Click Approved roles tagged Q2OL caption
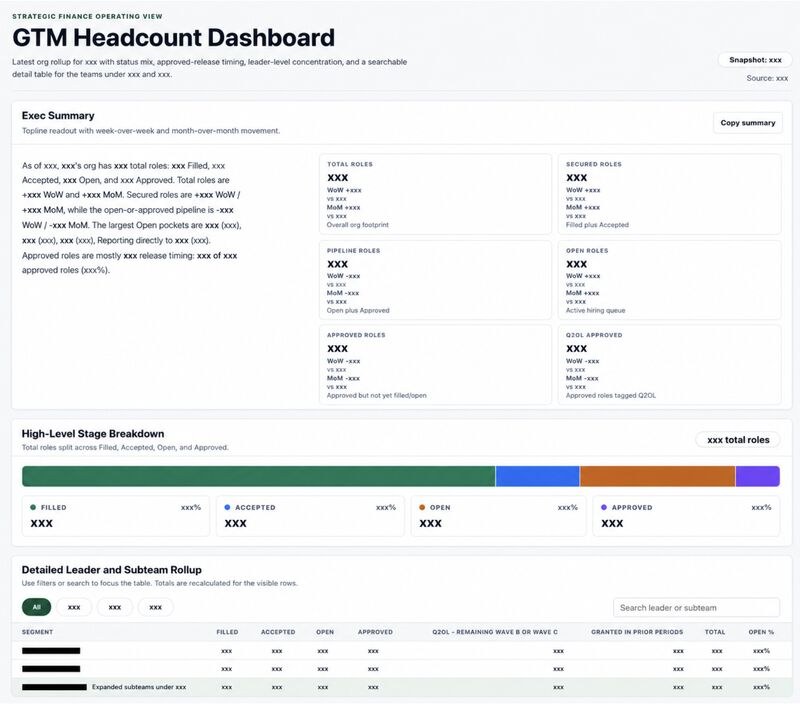Viewport: 800px width, 704px height. pos(611,395)
